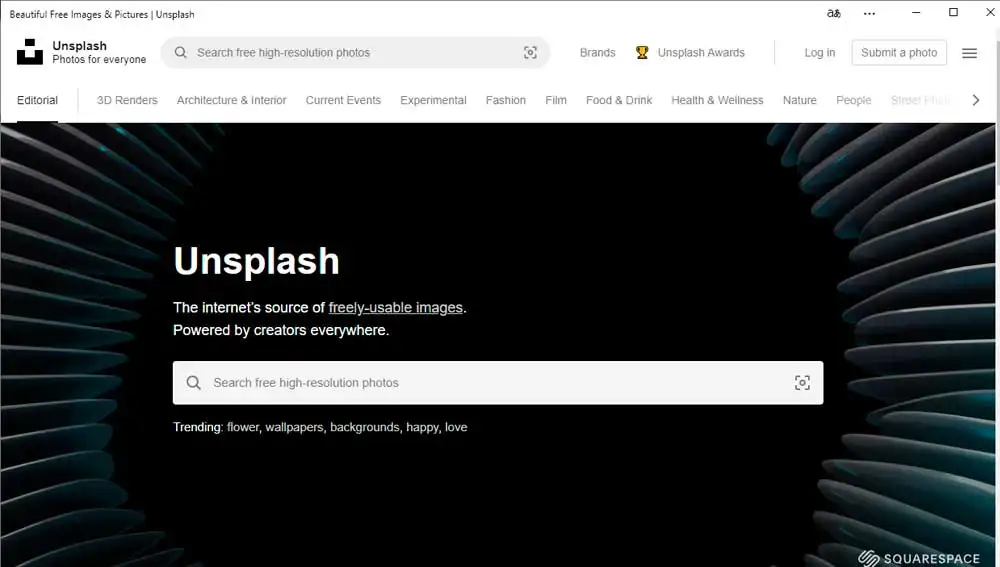Select the Editorial tab
Image resolution: width=1000 pixels, height=567 pixels.
37,100
